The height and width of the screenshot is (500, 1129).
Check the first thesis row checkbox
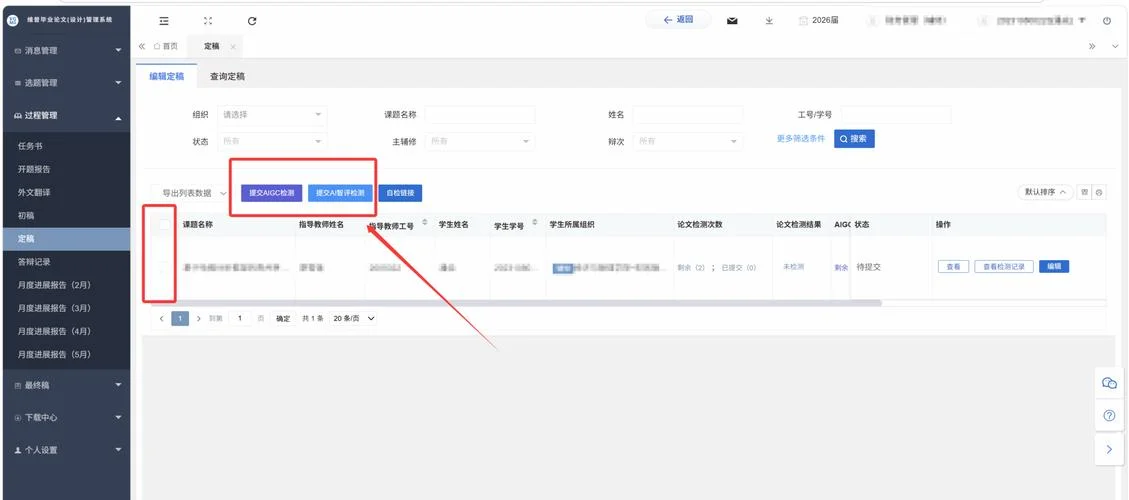pos(165,267)
